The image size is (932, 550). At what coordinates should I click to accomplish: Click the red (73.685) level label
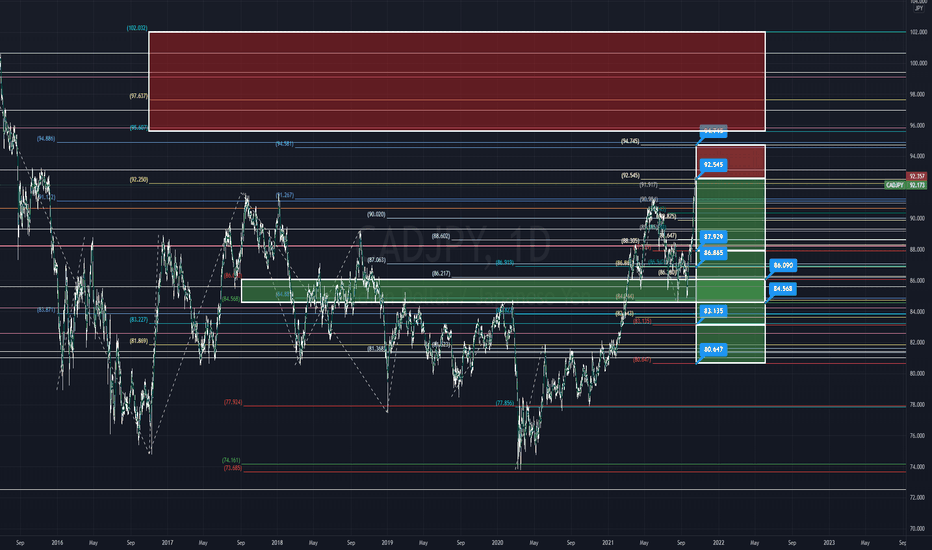tap(233, 469)
